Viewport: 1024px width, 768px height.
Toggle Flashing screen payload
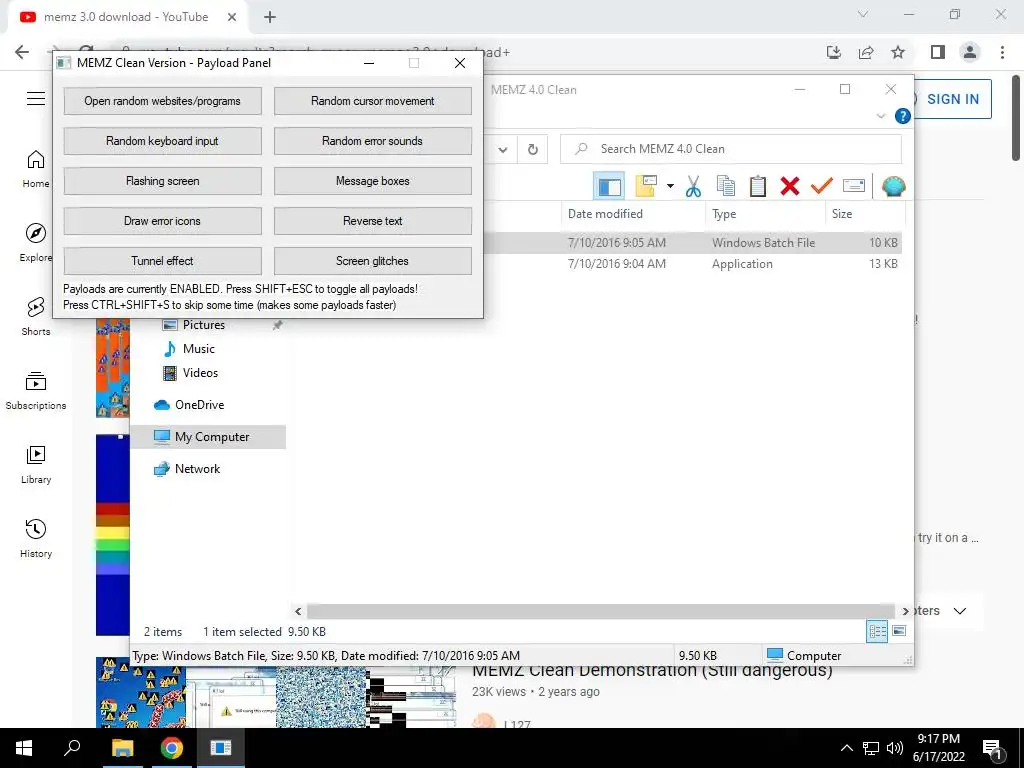pyautogui.click(x=163, y=181)
